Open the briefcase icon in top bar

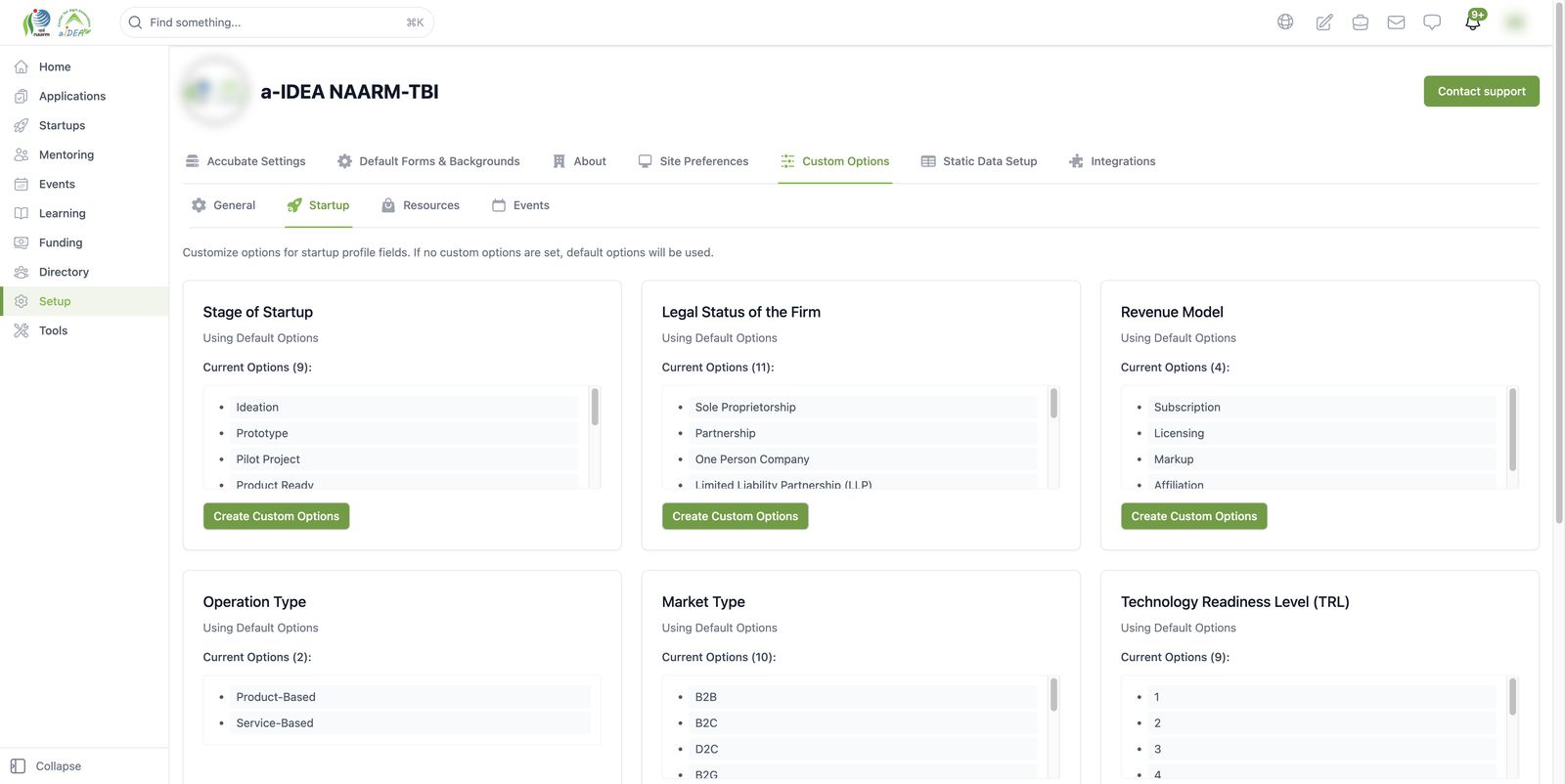pyautogui.click(x=1361, y=22)
